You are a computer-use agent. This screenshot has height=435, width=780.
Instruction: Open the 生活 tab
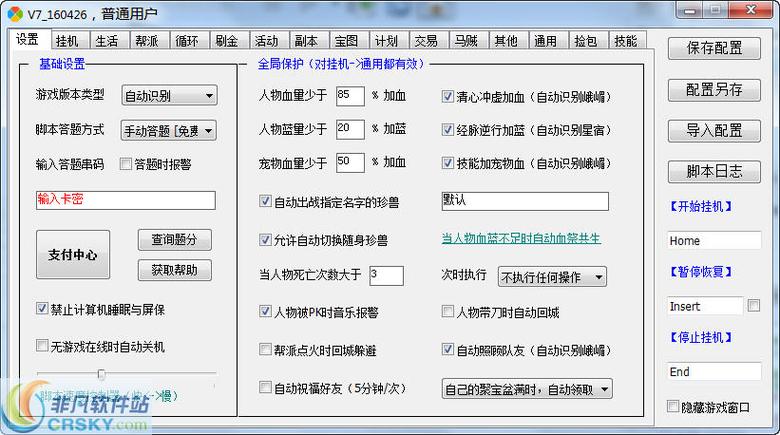(110, 40)
